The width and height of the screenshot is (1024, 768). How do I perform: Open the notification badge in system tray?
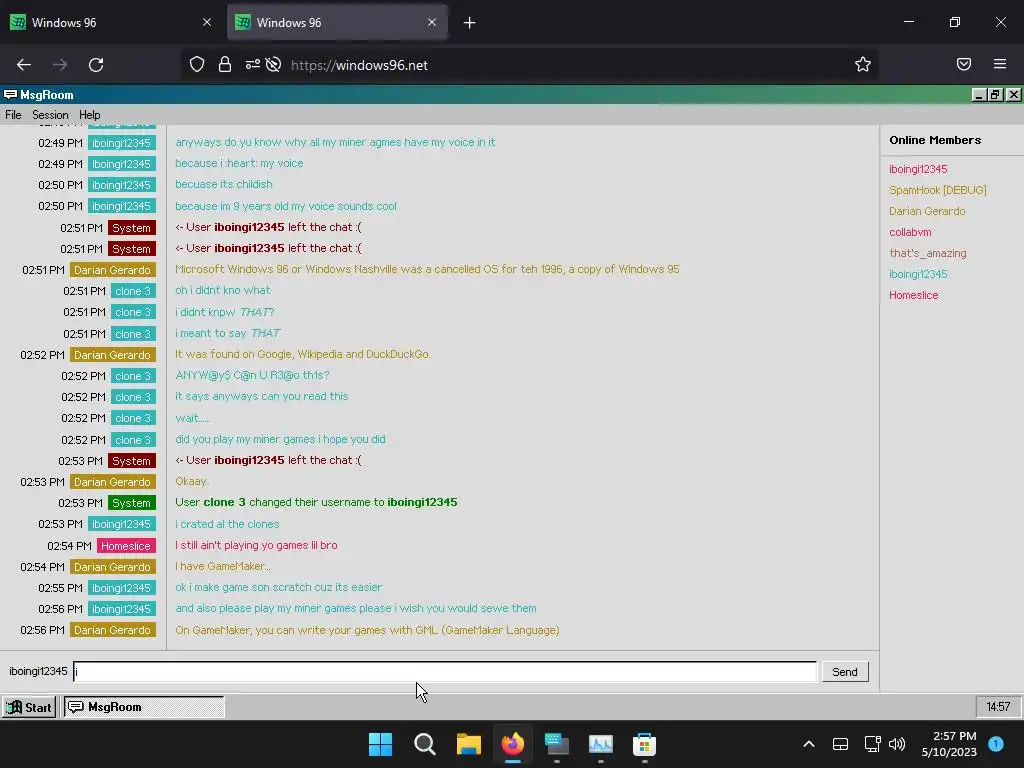click(996, 744)
